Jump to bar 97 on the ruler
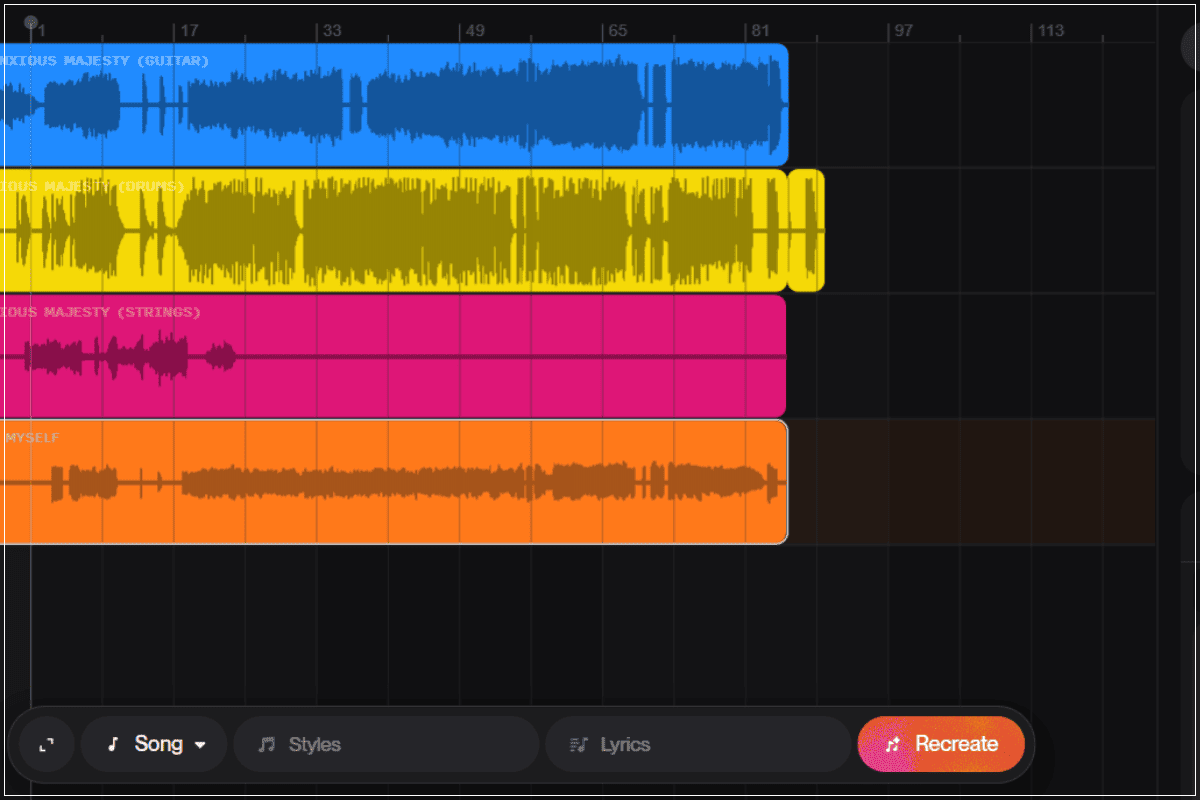This screenshot has width=1200, height=800. [x=903, y=31]
